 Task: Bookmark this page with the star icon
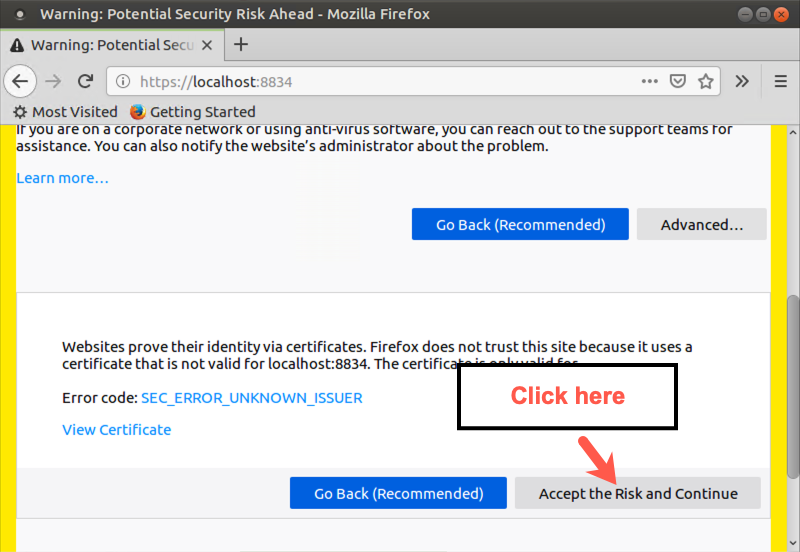click(705, 81)
